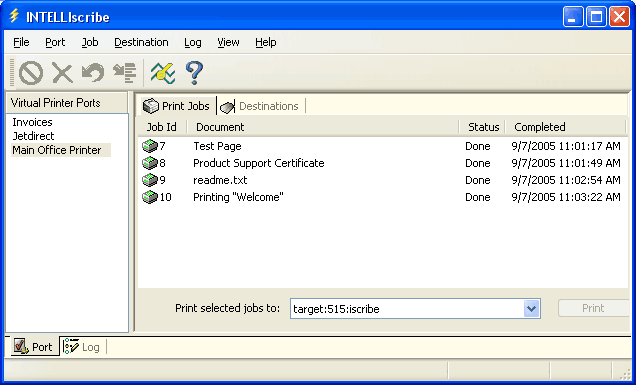The width and height of the screenshot is (636, 385).
Task: Sort by the Completed column header
Action: point(566,127)
